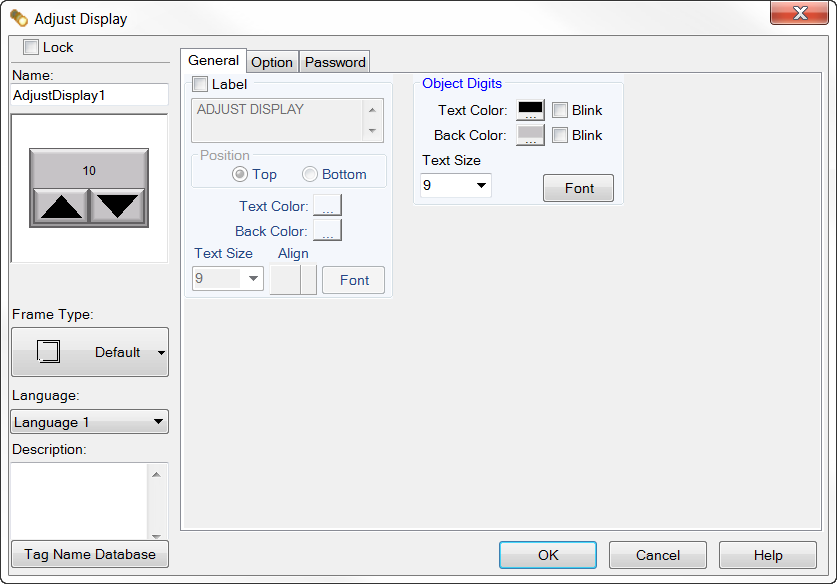This screenshot has width=837, height=584.
Task: Pick Object Digits gray Back Color swatch
Action: [529, 135]
